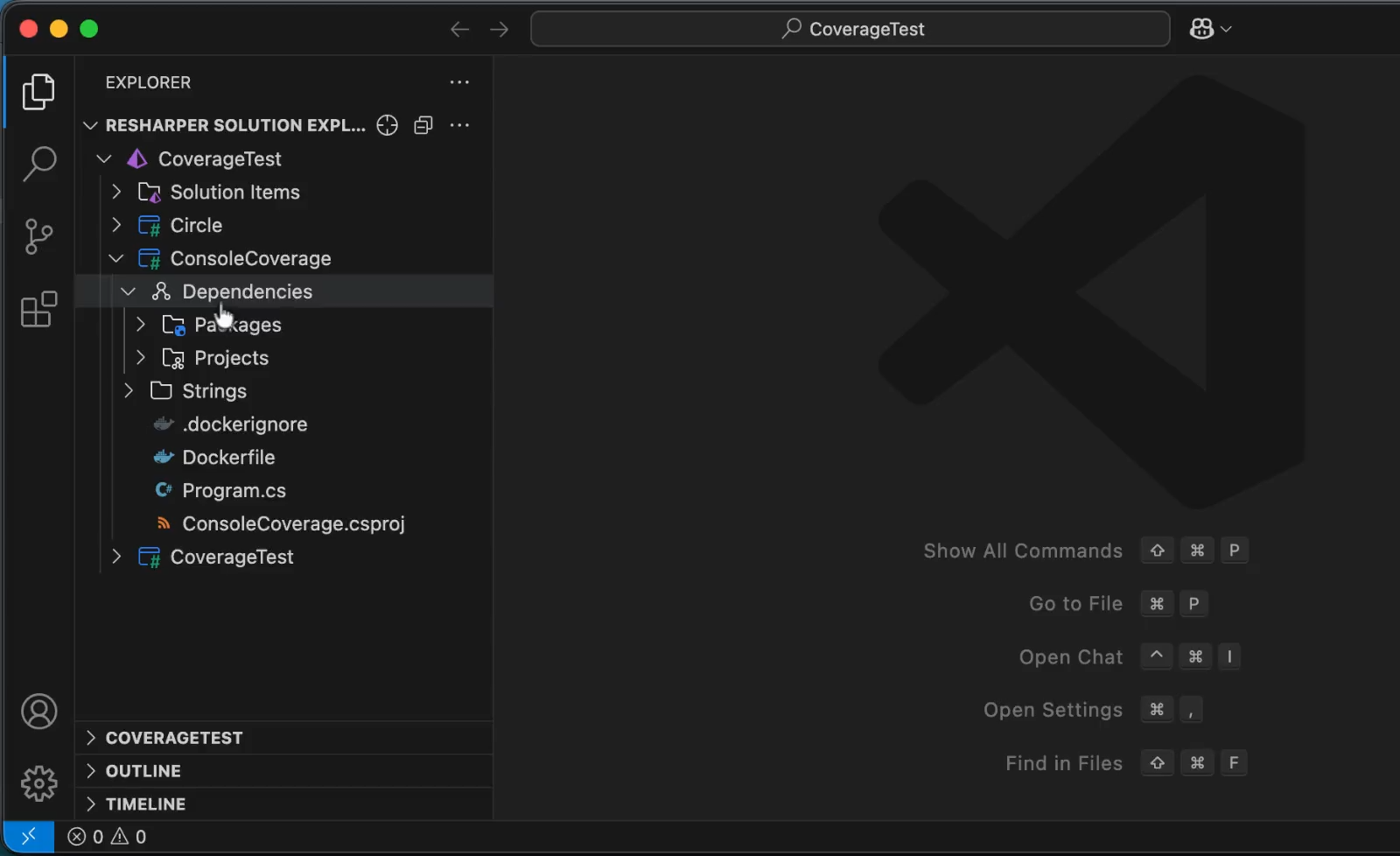This screenshot has height=856, width=1400.
Task: Click the Accounts icon
Action: (38, 712)
